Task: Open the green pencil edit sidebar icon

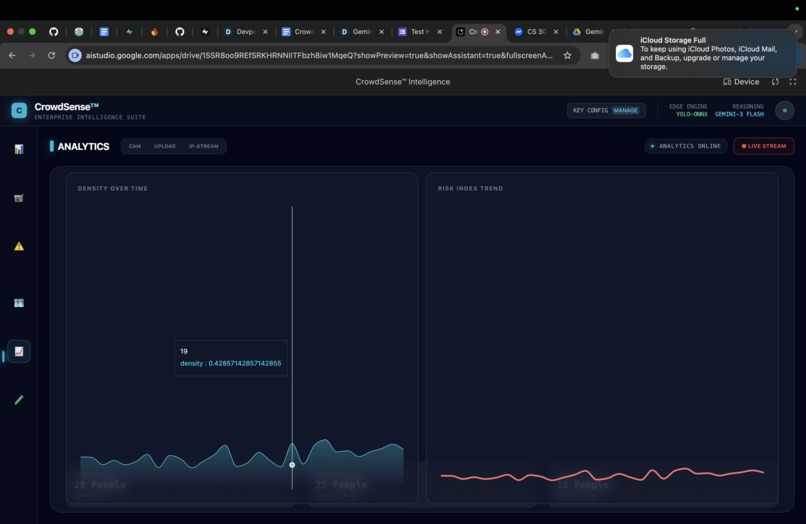Action: (19, 400)
